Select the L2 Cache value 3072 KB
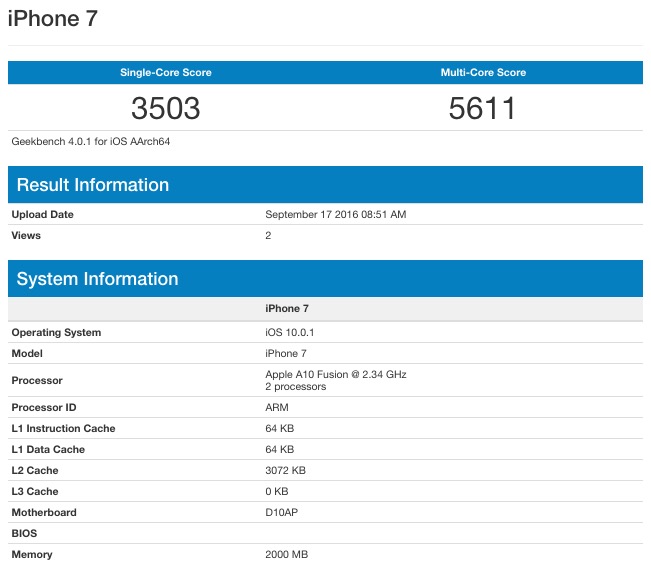Viewport: 651px width, 568px height. pyautogui.click(x=286, y=470)
